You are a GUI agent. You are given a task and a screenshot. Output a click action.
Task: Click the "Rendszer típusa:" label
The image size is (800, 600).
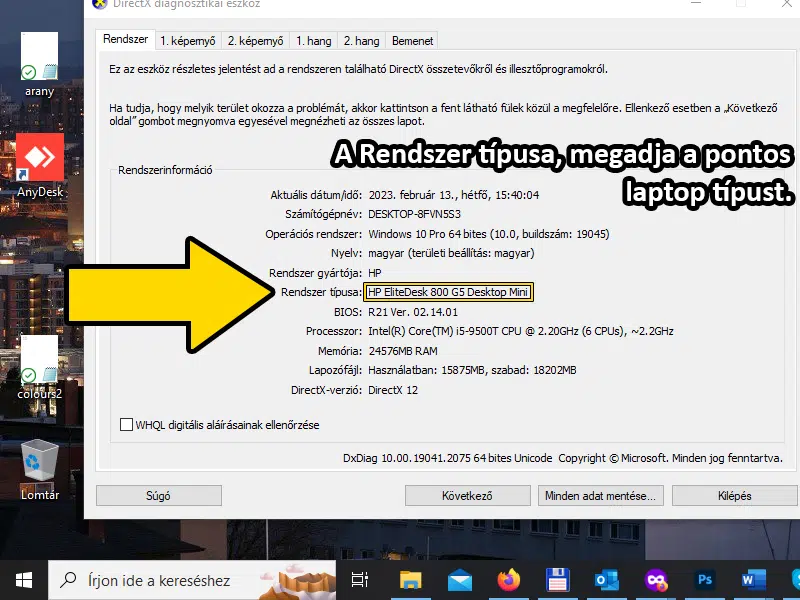click(321, 292)
